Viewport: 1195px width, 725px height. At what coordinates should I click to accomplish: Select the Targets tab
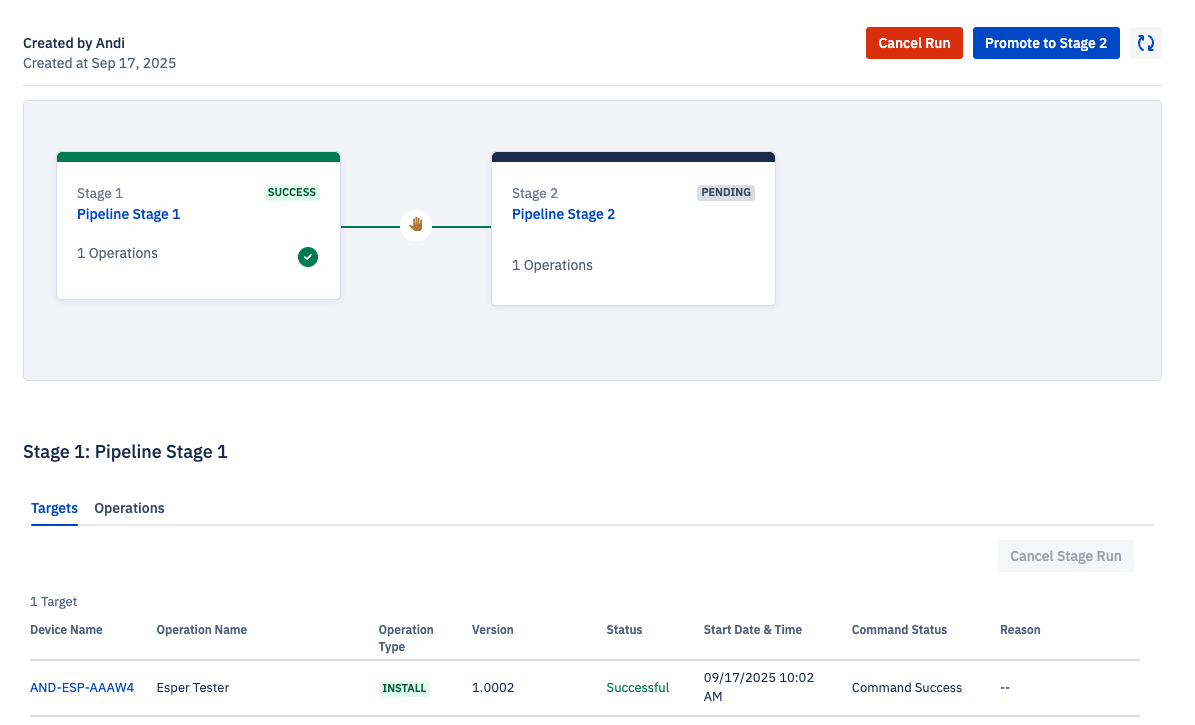pos(54,508)
